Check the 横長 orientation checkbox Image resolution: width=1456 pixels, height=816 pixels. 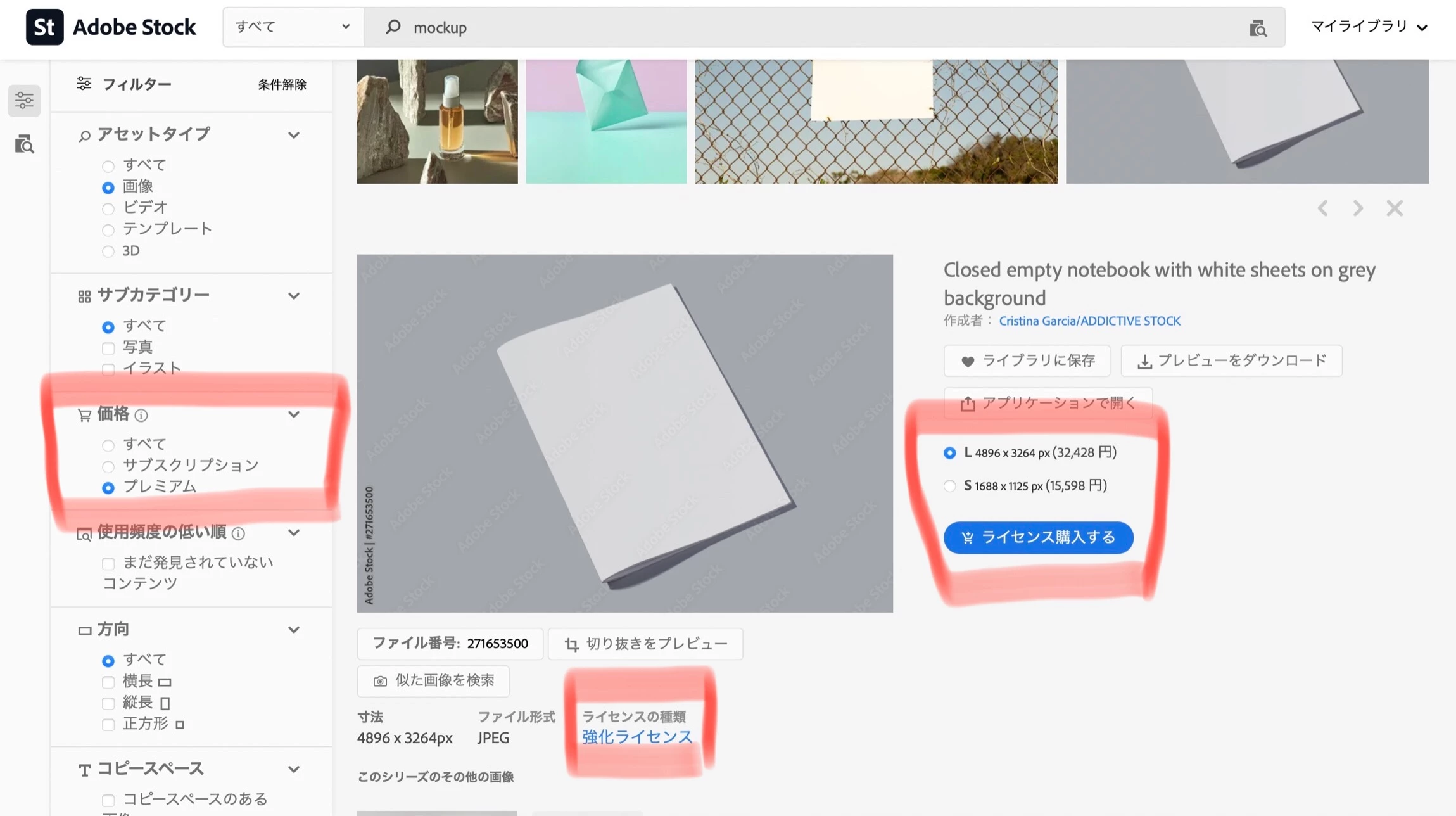pos(108,682)
